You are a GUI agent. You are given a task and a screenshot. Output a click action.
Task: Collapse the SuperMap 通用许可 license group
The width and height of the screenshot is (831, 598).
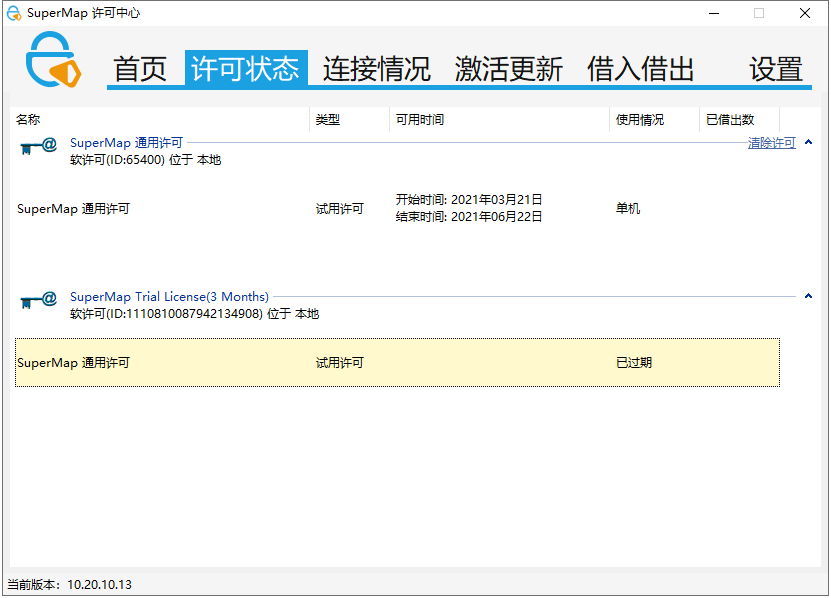click(808, 142)
